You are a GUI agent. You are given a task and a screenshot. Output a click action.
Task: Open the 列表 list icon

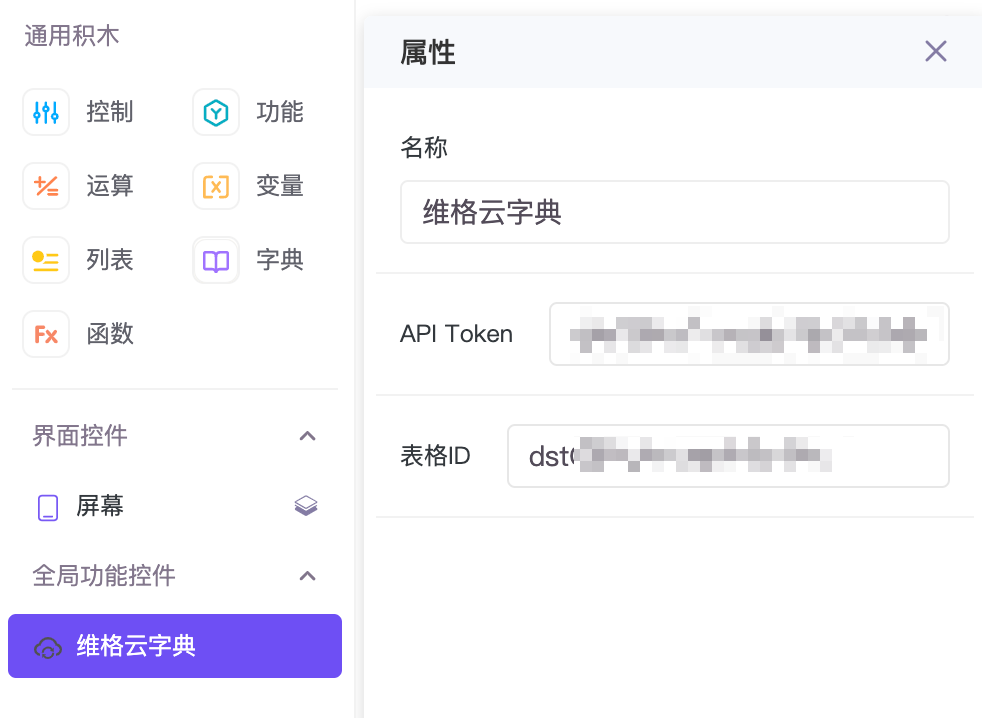pyautogui.click(x=46, y=260)
